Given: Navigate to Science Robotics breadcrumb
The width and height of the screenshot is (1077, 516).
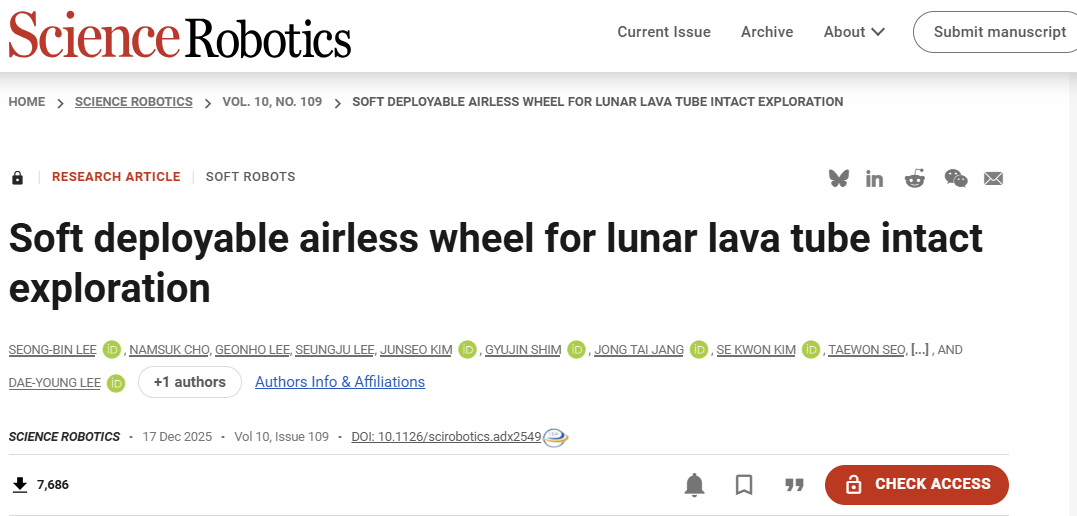Looking at the screenshot, I should pyautogui.click(x=134, y=102).
